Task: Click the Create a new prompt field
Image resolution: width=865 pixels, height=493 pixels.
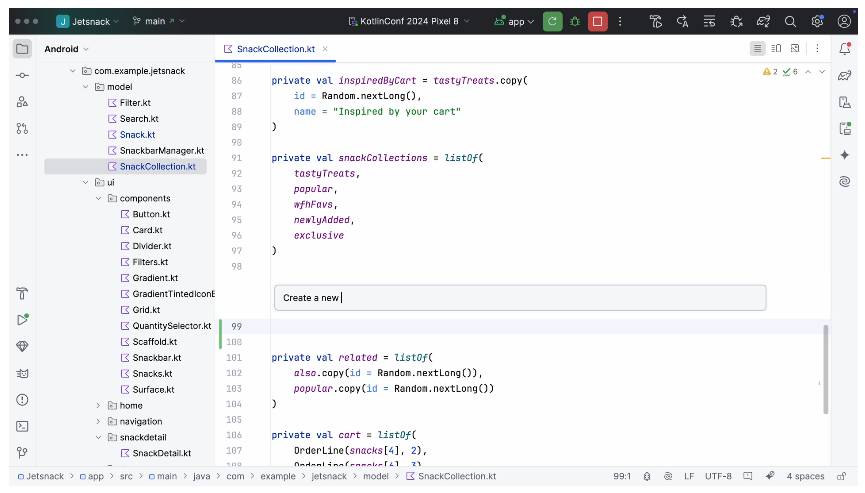Action: tap(520, 298)
